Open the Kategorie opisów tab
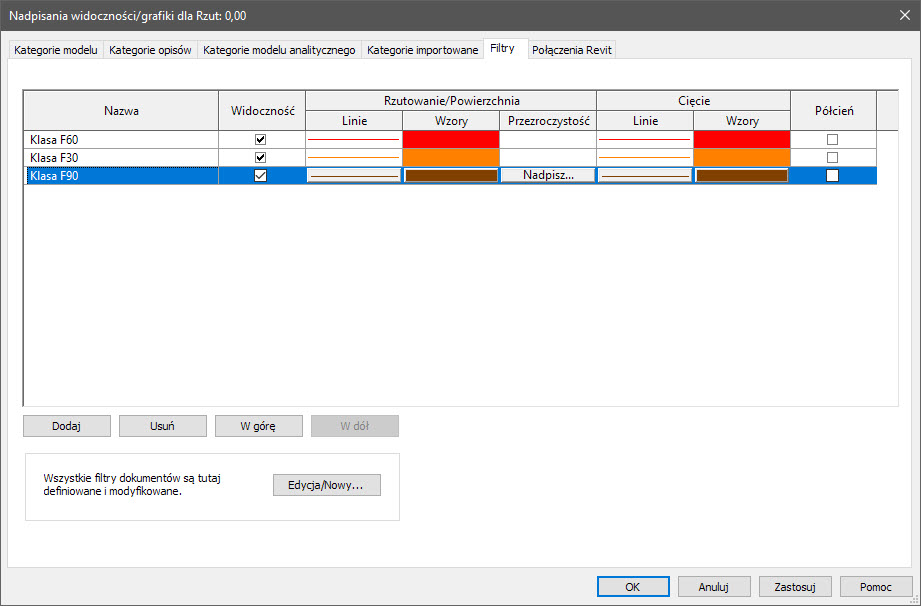Viewport: 921px width, 606px height. [150, 50]
